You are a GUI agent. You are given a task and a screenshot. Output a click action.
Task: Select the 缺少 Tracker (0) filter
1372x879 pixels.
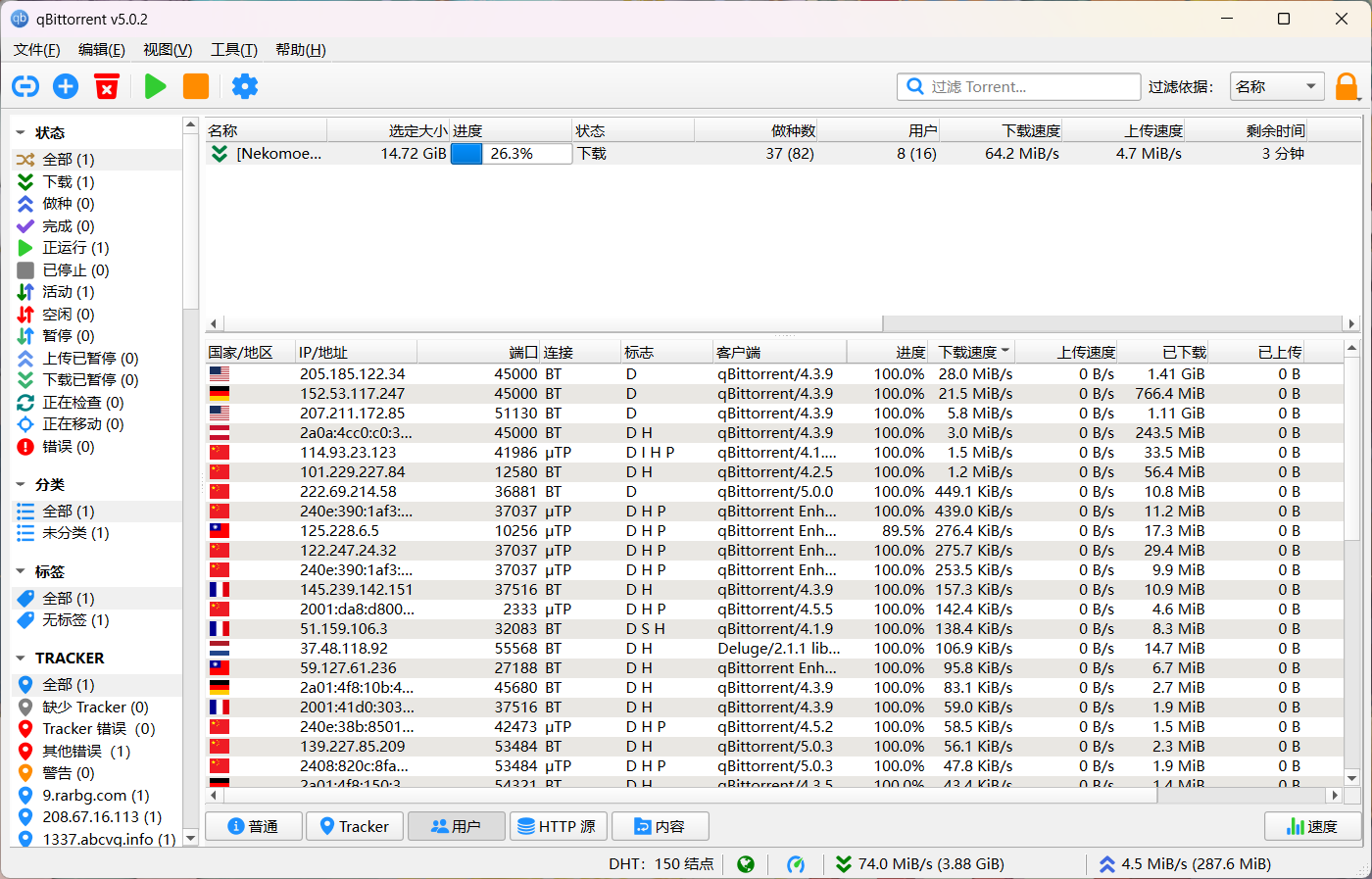(x=98, y=707)
